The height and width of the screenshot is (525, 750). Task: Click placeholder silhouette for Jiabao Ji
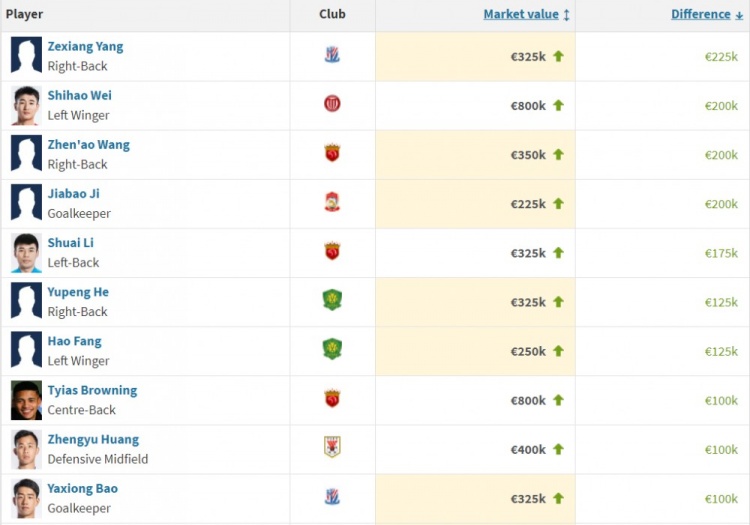coord(26,204)
